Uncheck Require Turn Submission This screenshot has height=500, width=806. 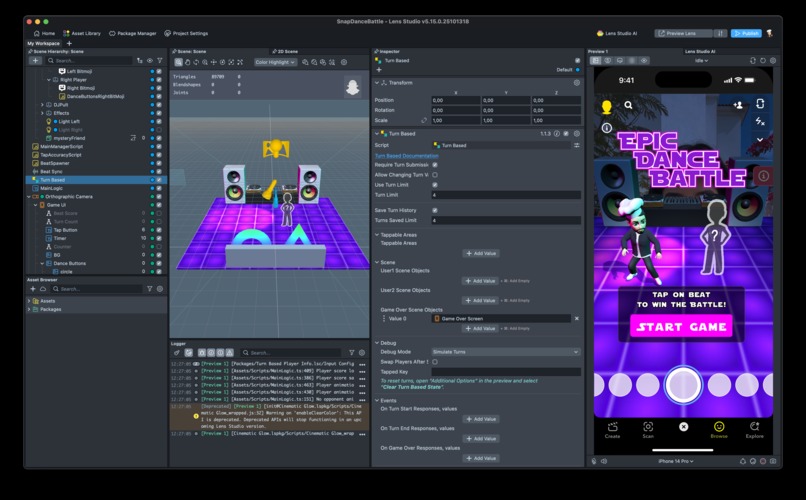coord(435,165)
